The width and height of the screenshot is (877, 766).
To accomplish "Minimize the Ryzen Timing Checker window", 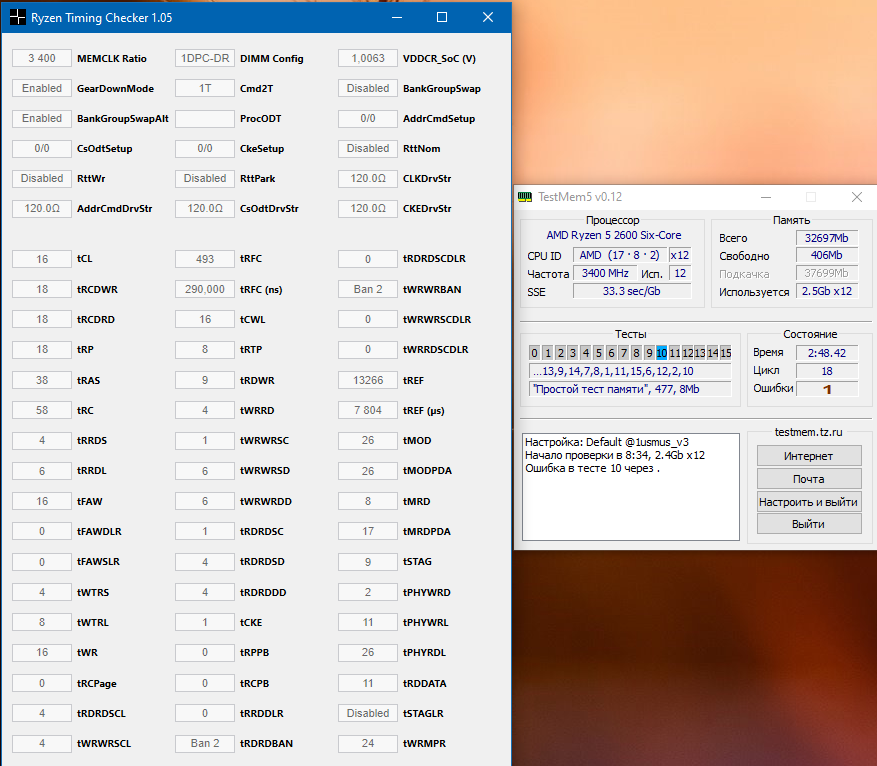I will 397,17.
